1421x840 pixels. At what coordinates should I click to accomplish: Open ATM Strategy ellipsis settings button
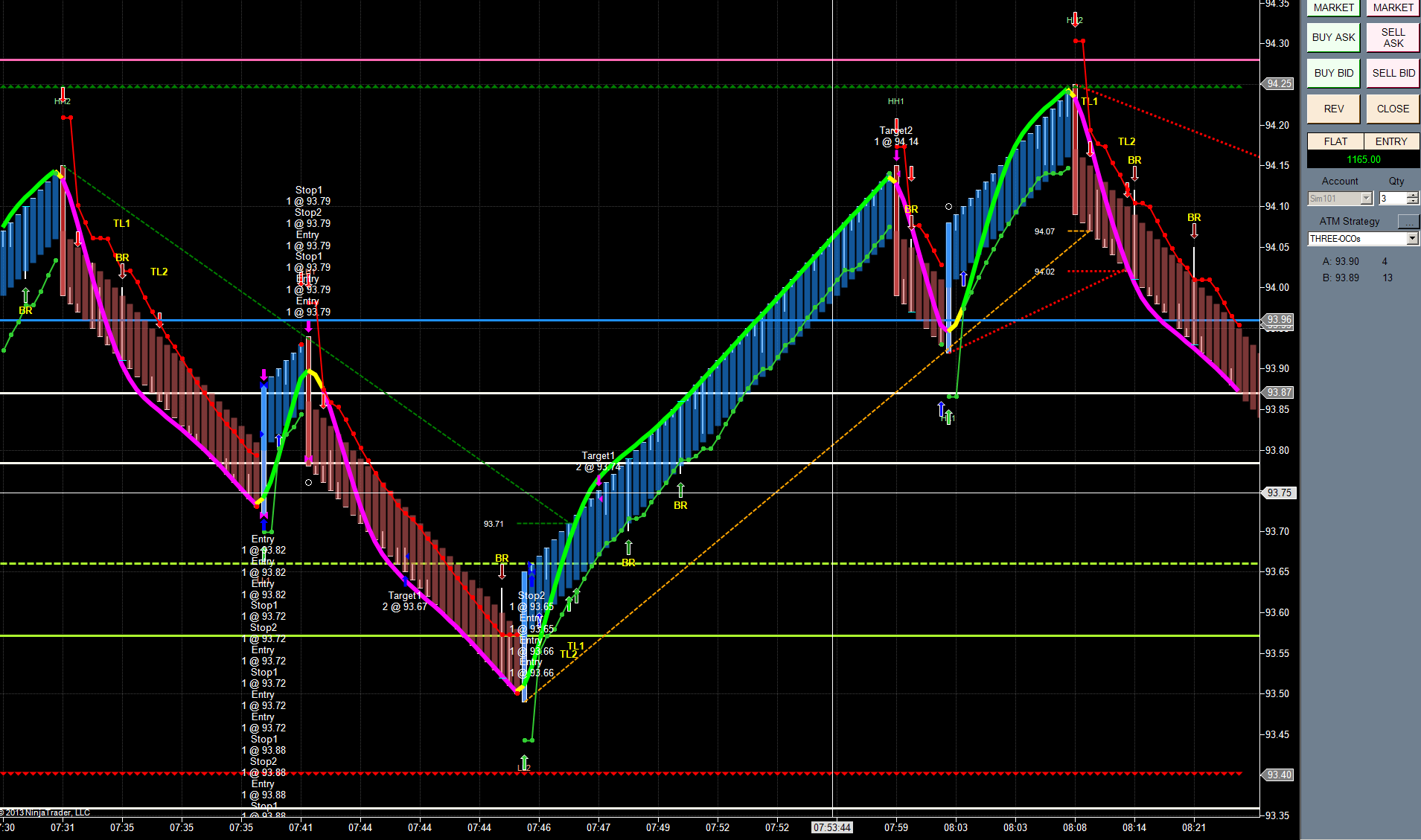[x=1408, y=221]
